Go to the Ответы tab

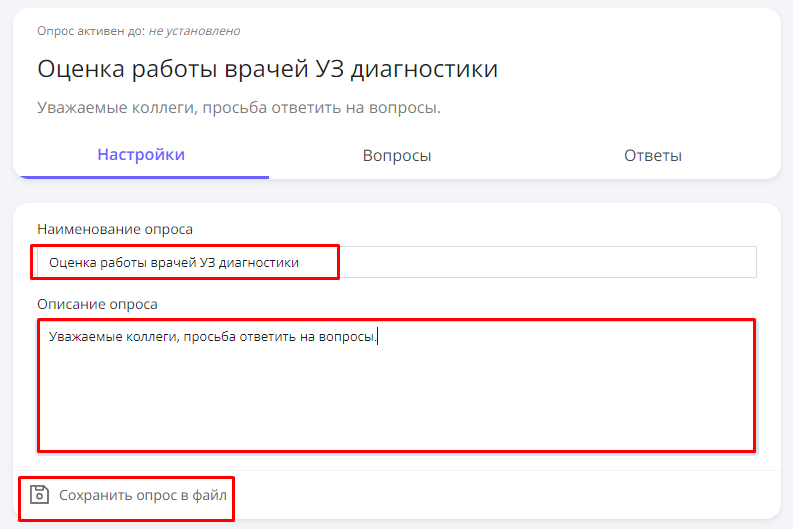(652, 156)
